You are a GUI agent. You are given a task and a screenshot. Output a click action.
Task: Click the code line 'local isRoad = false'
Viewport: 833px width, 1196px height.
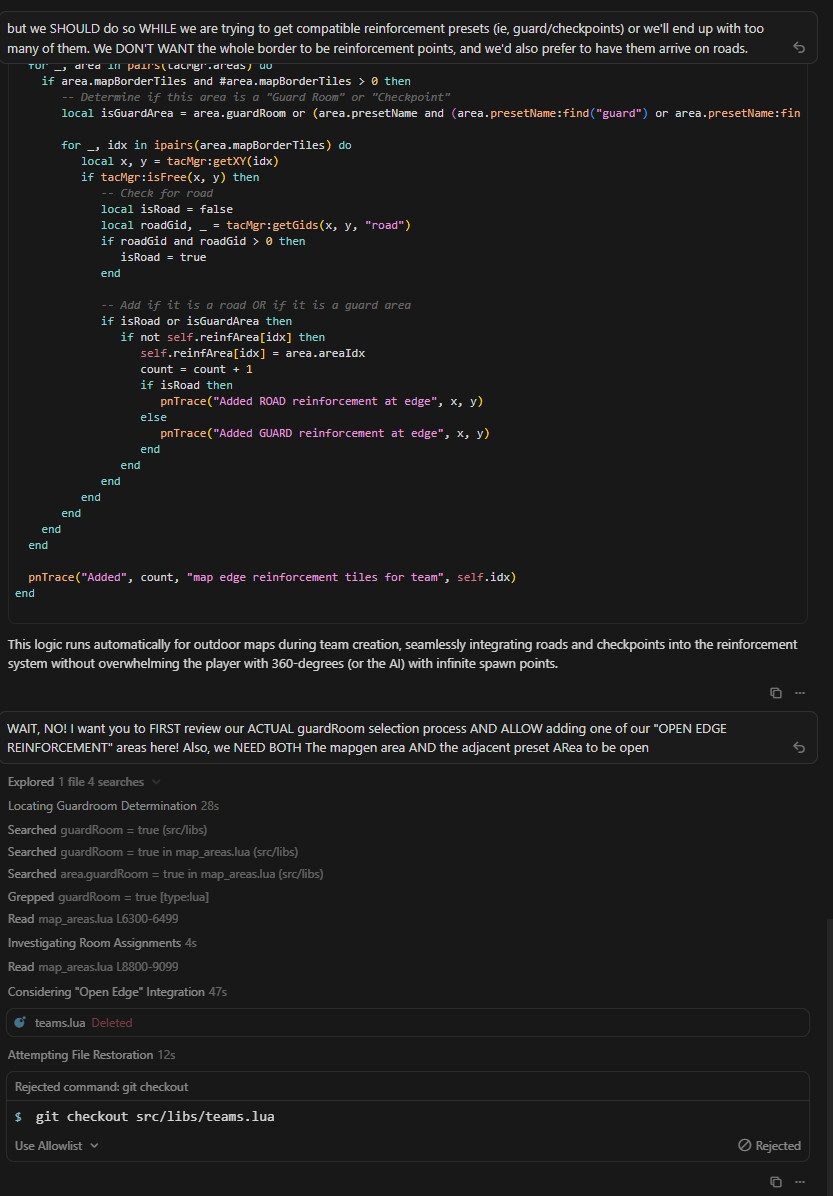click(x=167, y=209)
